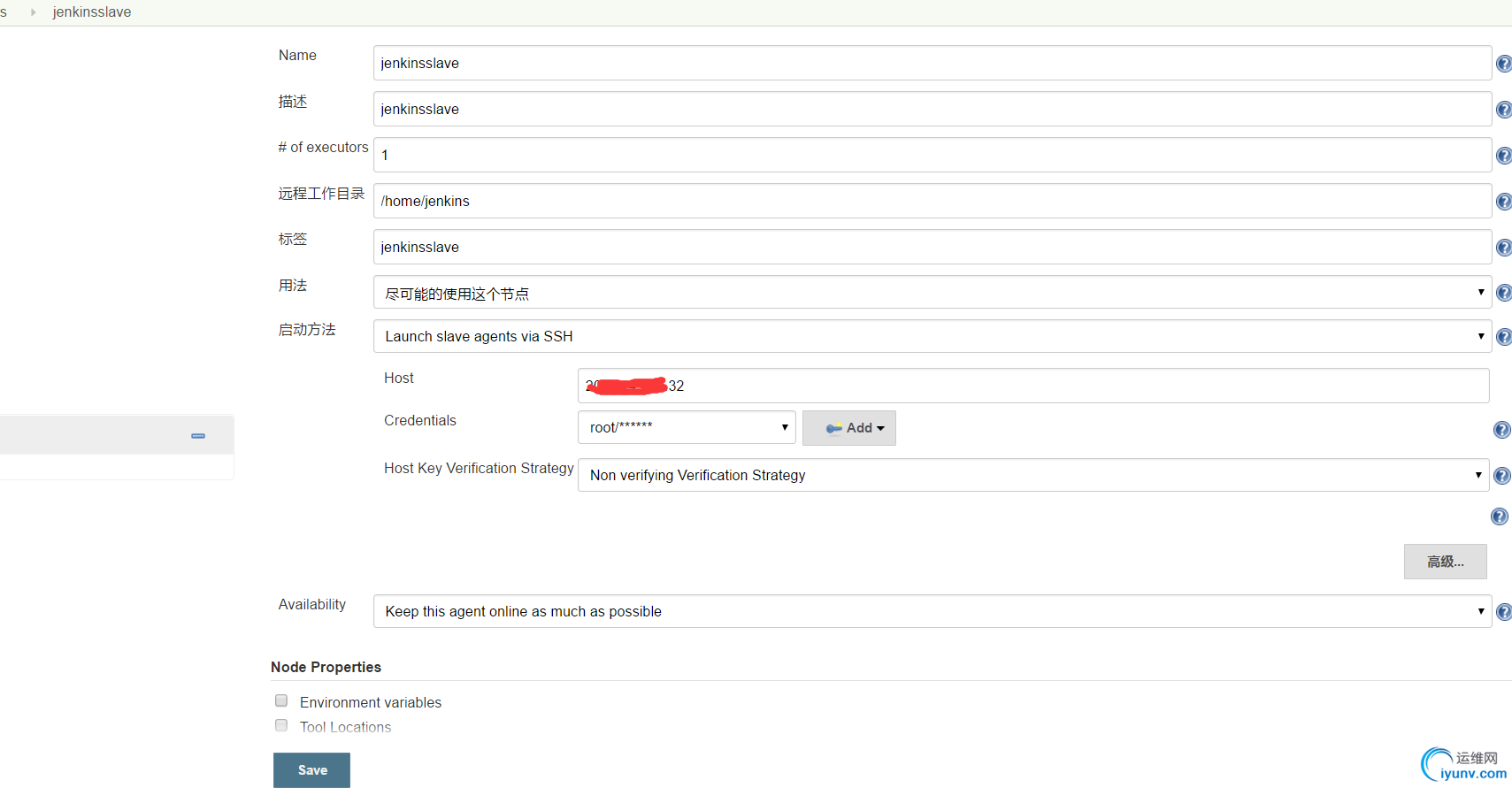
Task: Open help for the 描述 field
Action: coord(1503,110)
